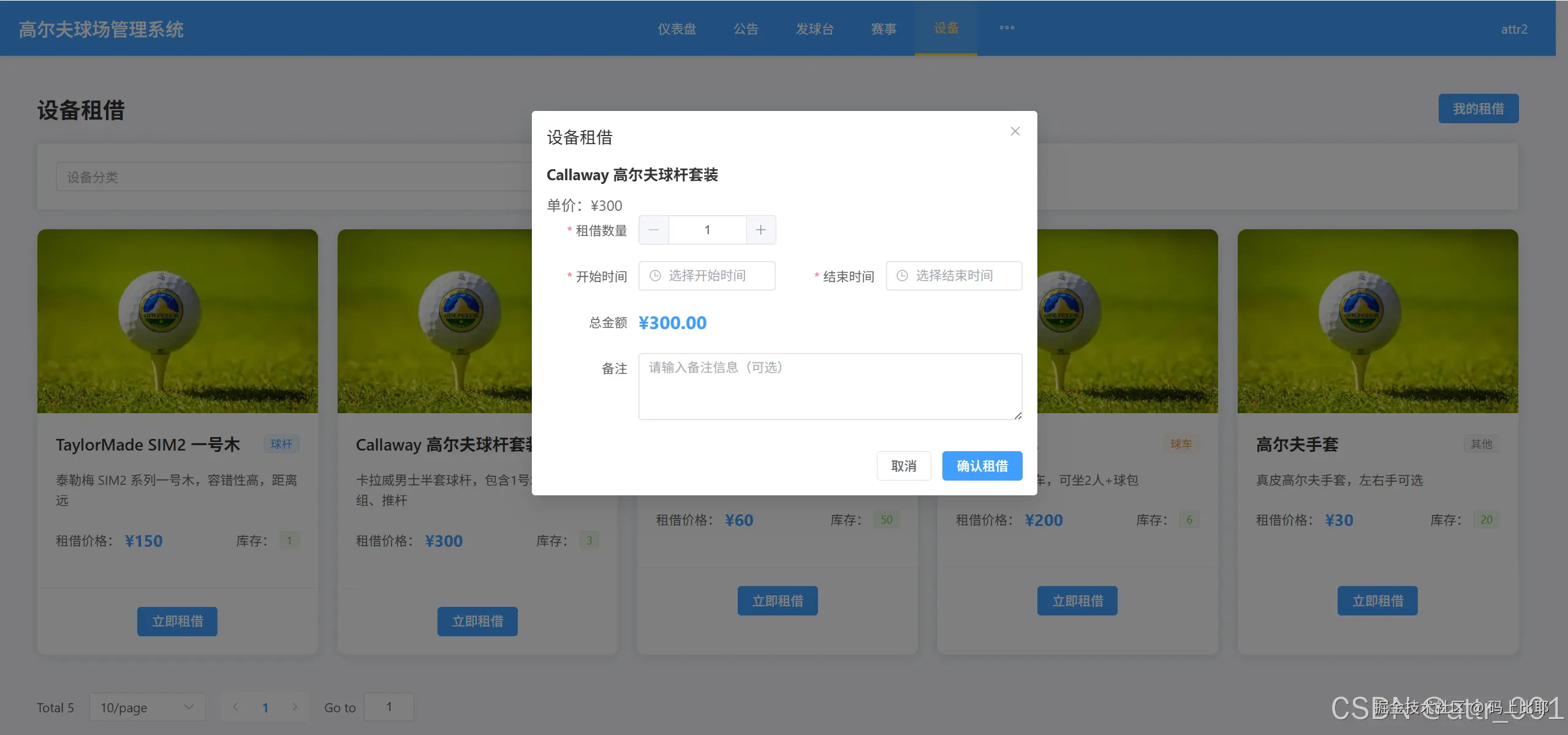Click the 高尔夫手套 golf ball image

coord(1378,321)
